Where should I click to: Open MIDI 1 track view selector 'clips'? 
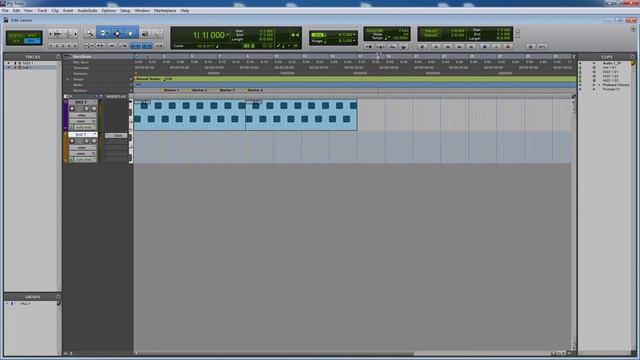82,115
